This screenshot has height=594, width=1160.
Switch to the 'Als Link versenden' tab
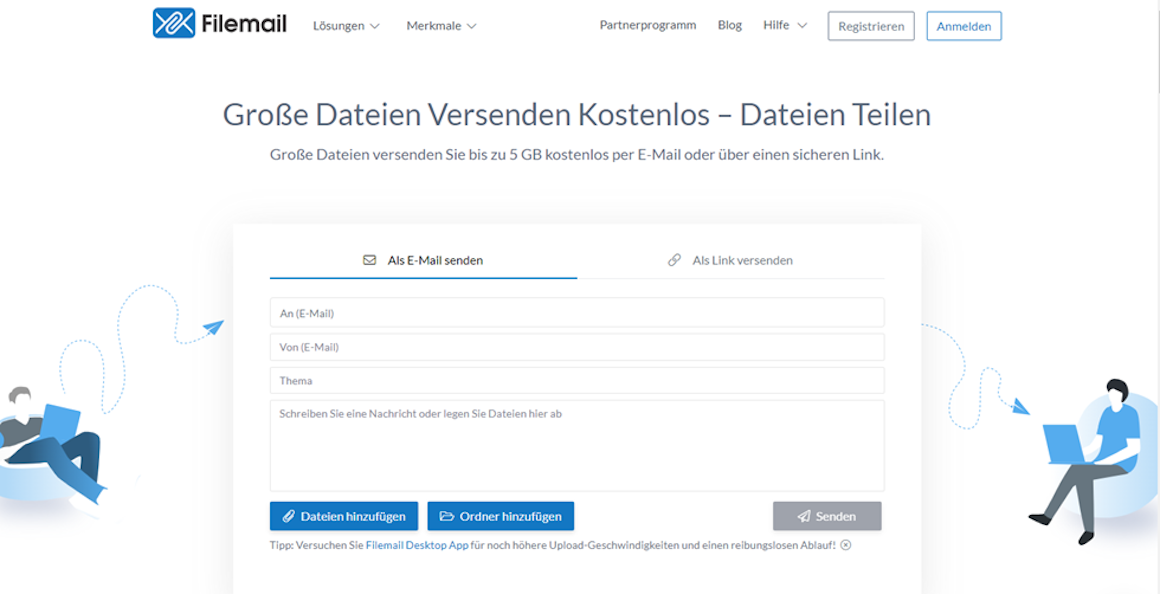pos(742,259)
